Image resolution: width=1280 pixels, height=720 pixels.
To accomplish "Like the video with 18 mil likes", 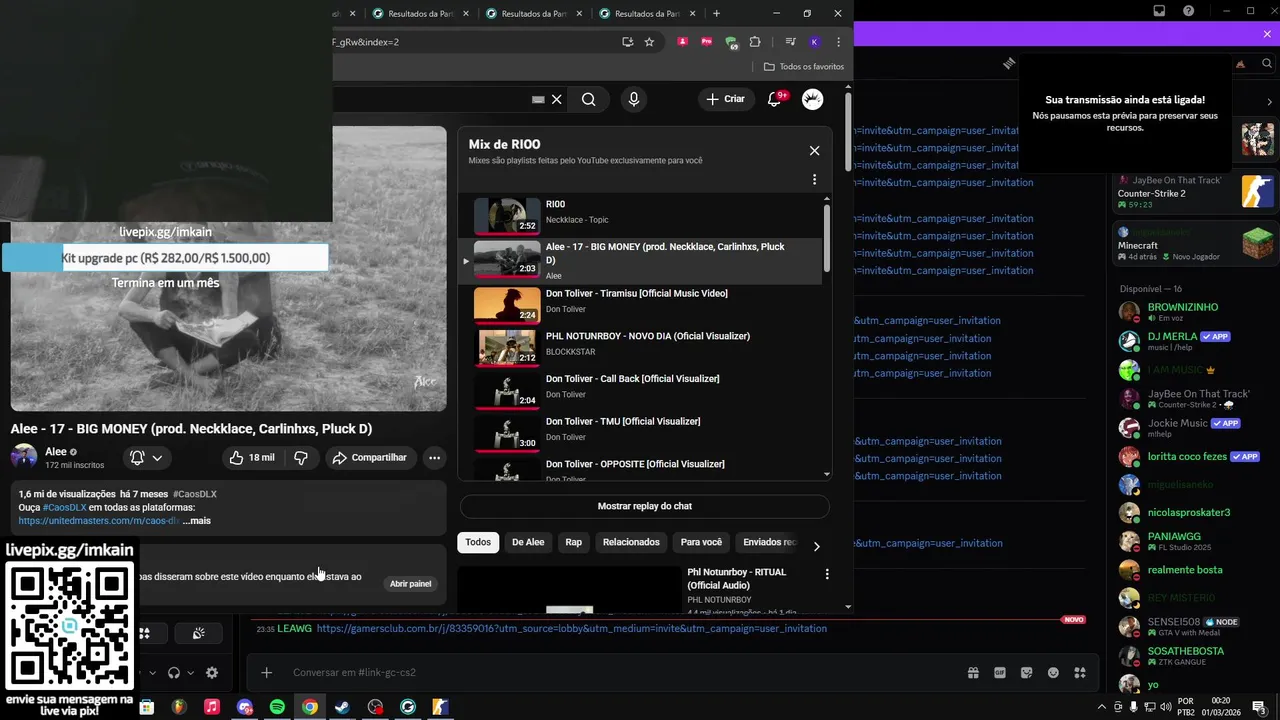I will point(252,458).
